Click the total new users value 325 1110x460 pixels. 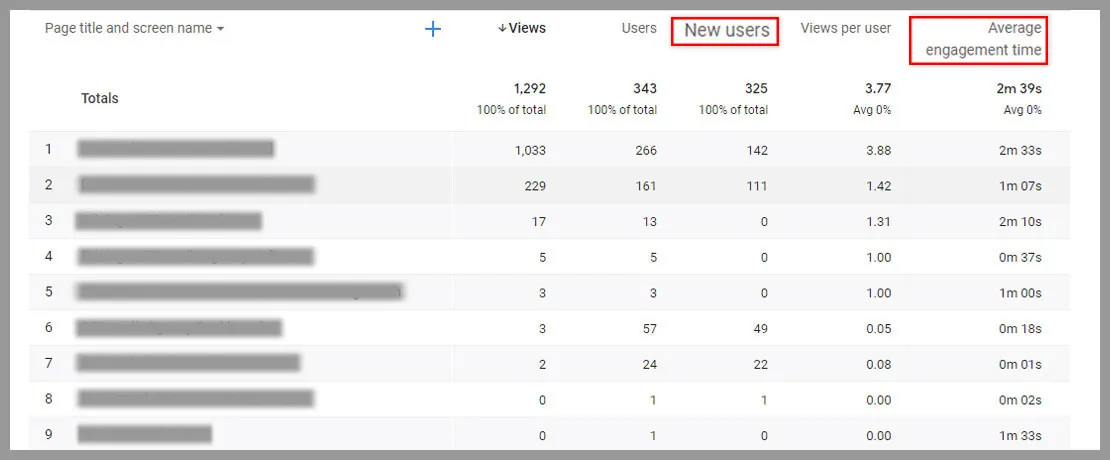(756, 88)
